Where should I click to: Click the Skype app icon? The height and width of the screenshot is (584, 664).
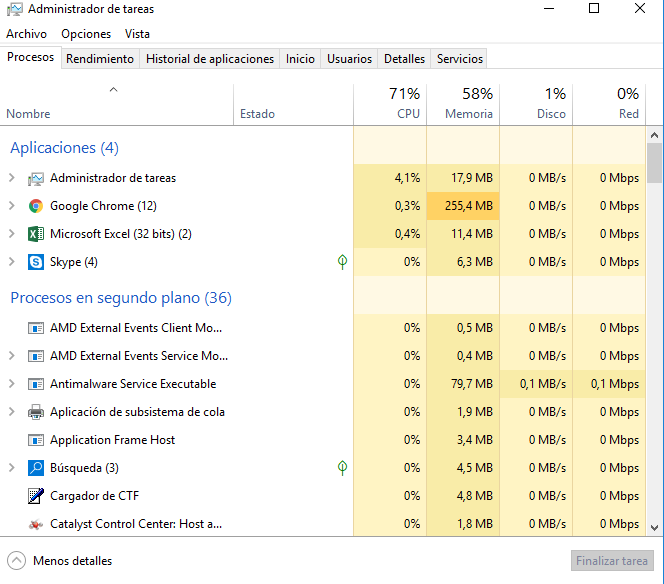tap(36, 262)
